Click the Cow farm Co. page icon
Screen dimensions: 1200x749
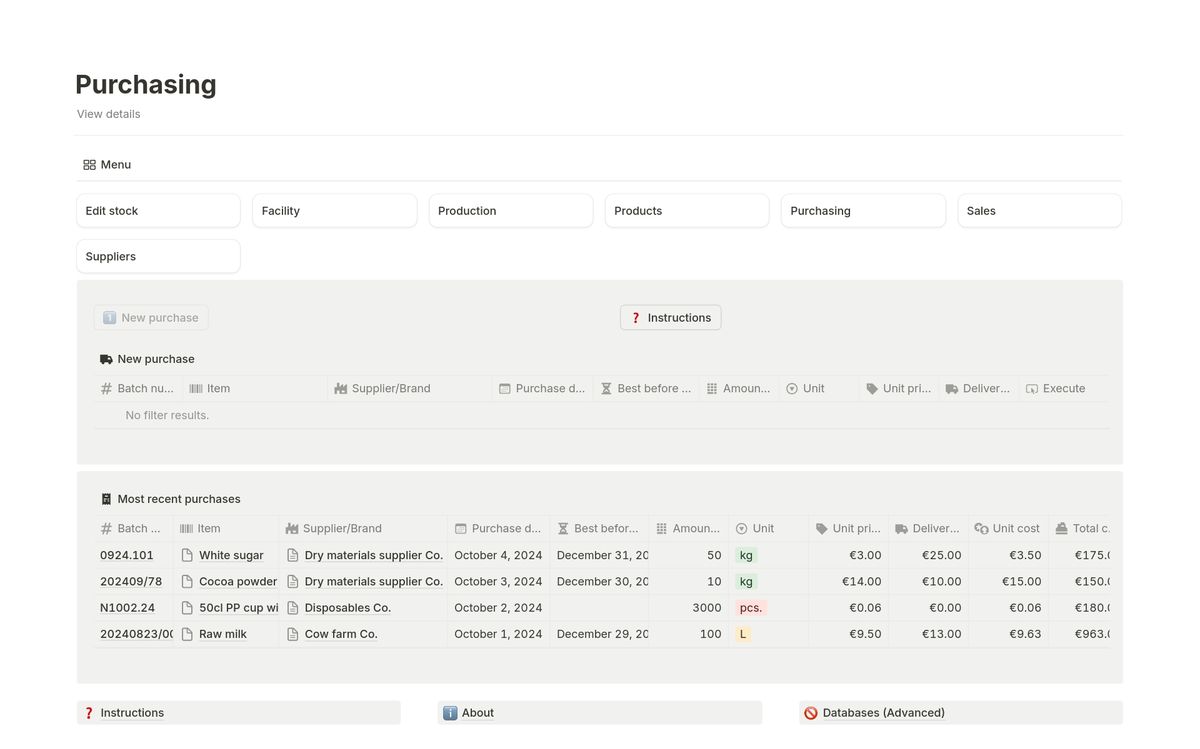292,634
